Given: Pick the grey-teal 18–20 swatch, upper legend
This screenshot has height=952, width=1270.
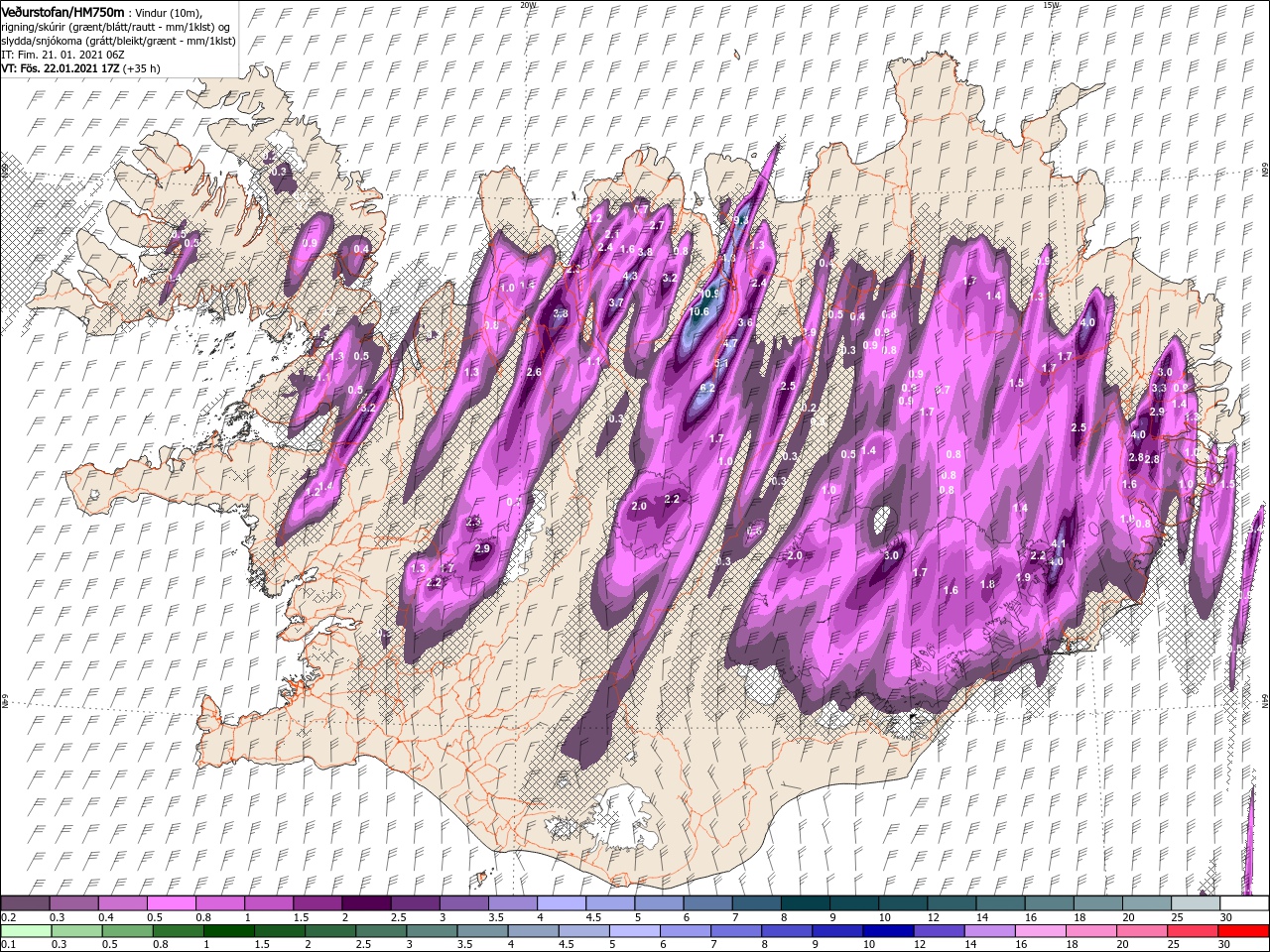Looking at the screenshot, I should click(x=1097, y=903).
